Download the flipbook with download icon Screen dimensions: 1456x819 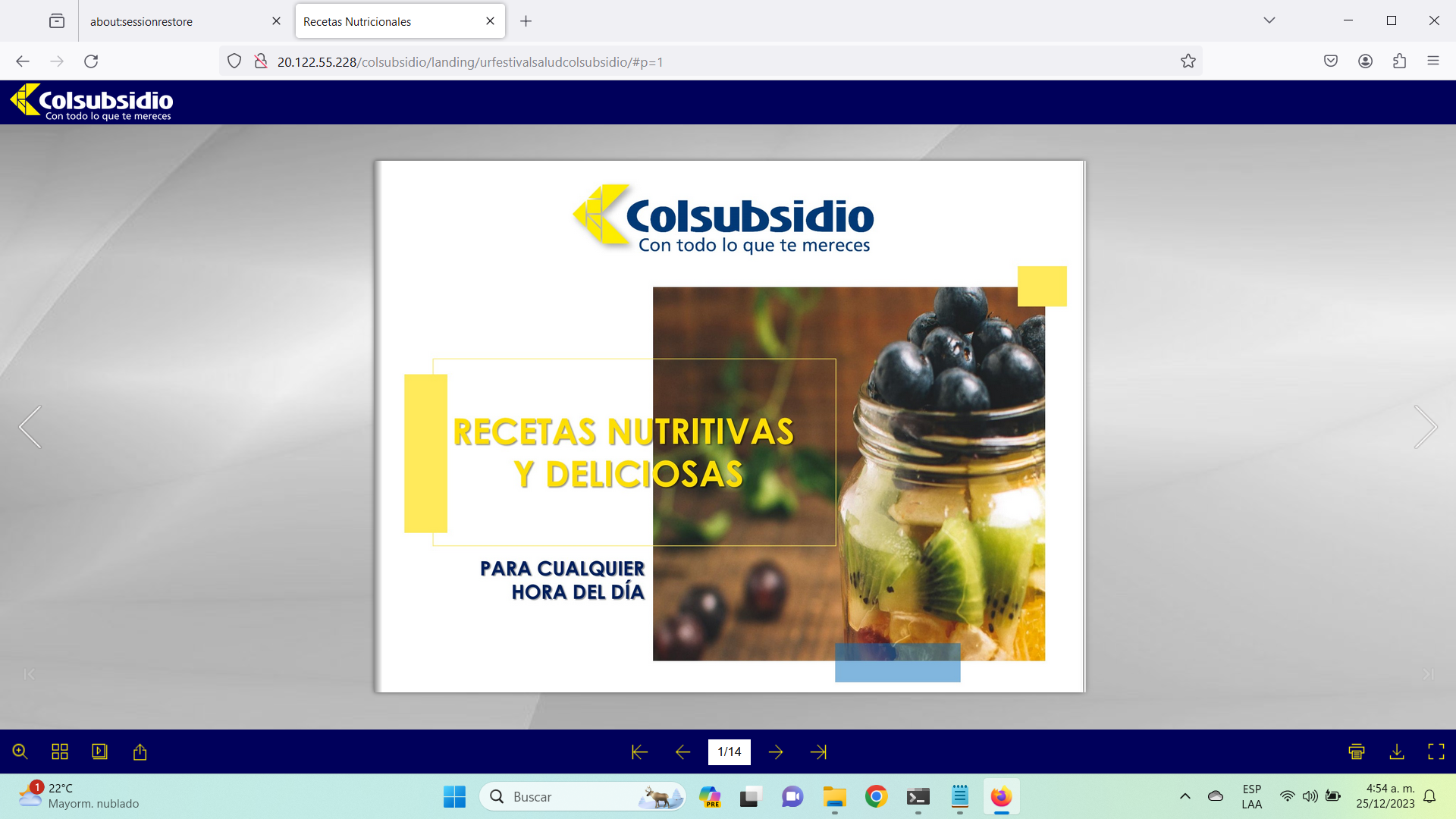point(1396,752)
